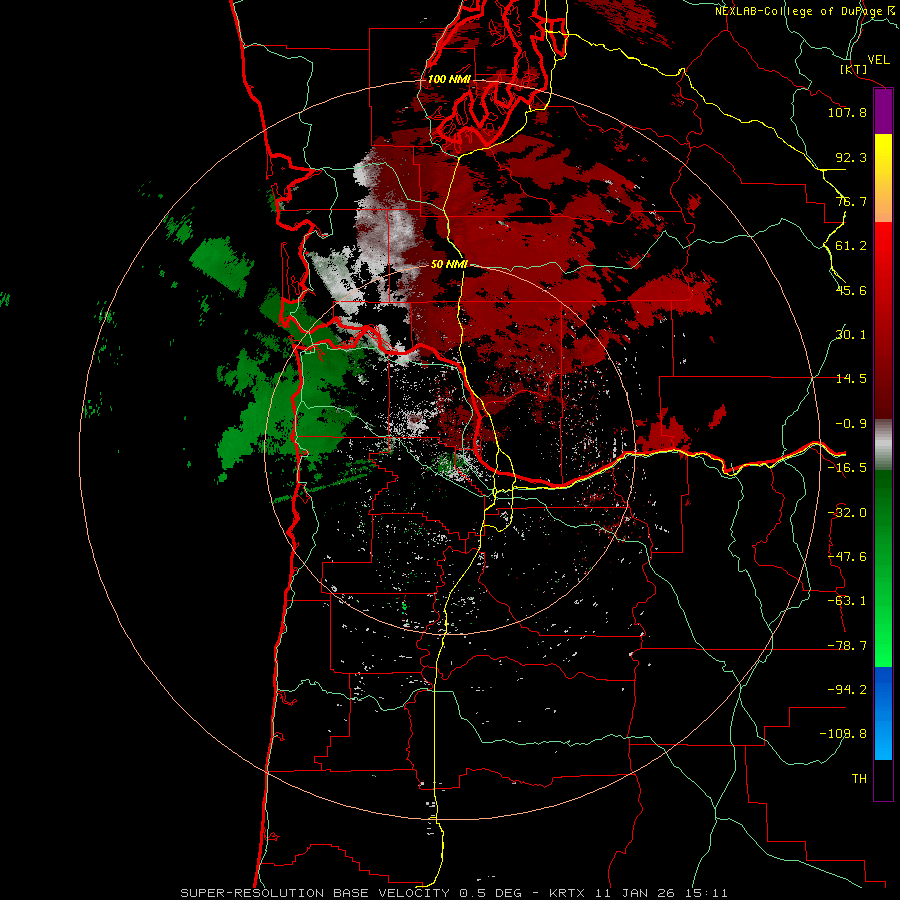Screen dimensions: 900x900
Task: Click the 30.1 legend value
Action: [x=851, y=335]
